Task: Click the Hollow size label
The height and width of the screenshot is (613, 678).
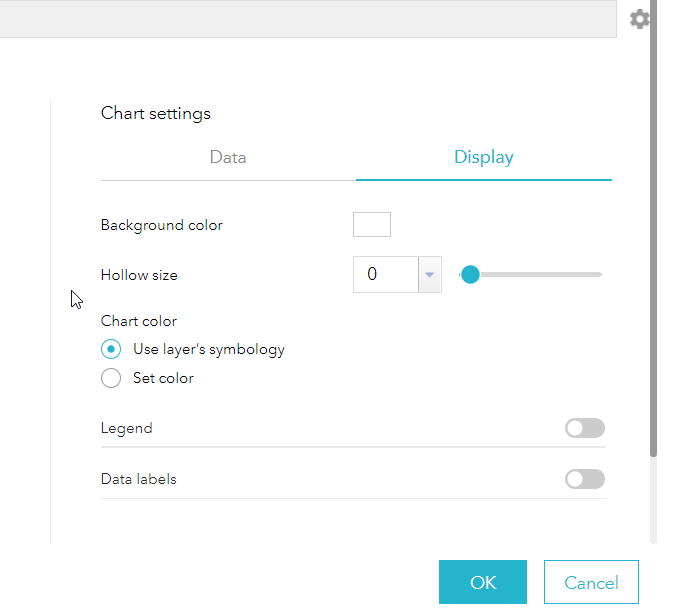Action: (139, 275)
